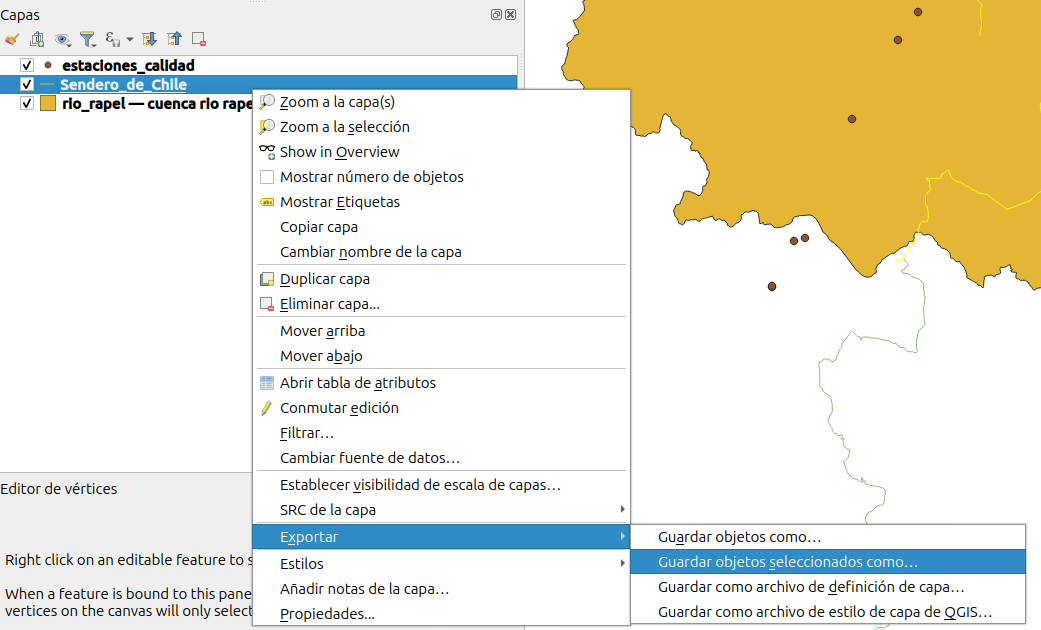The image size is (1041, 630).
Task: Toggle visibility of estaciones_calidad layer
Action: pyautogui.click(x=27, y=66)
